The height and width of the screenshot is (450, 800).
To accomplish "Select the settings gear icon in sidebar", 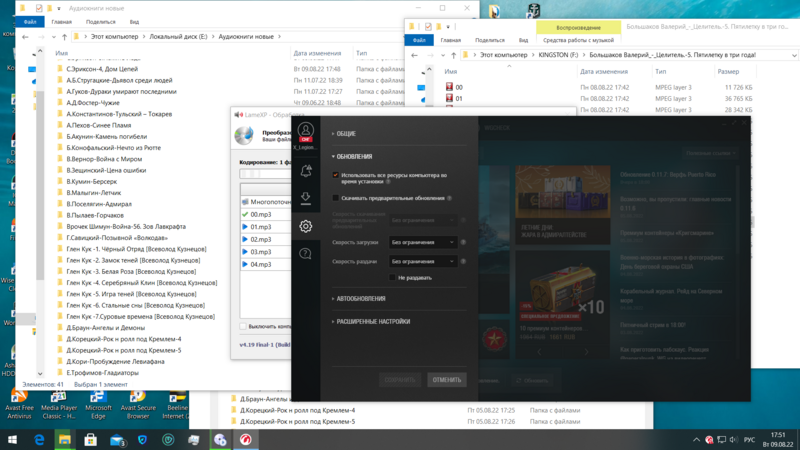I will 306,226.
